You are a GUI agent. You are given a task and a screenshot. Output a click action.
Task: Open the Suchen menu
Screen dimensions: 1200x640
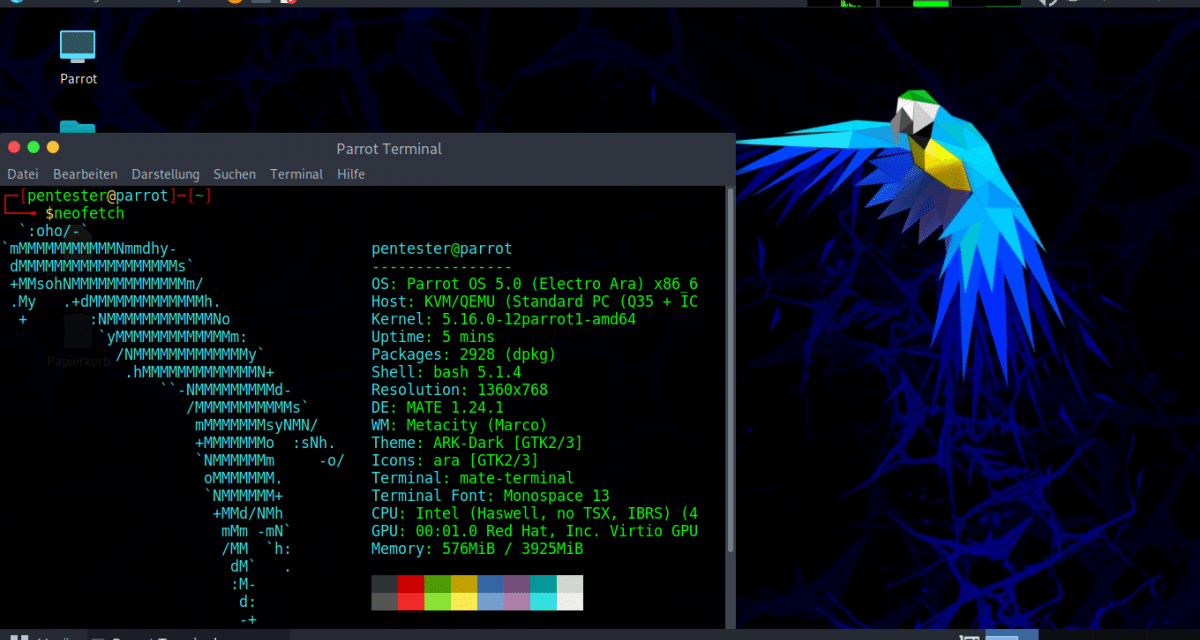tap(235, 174)
